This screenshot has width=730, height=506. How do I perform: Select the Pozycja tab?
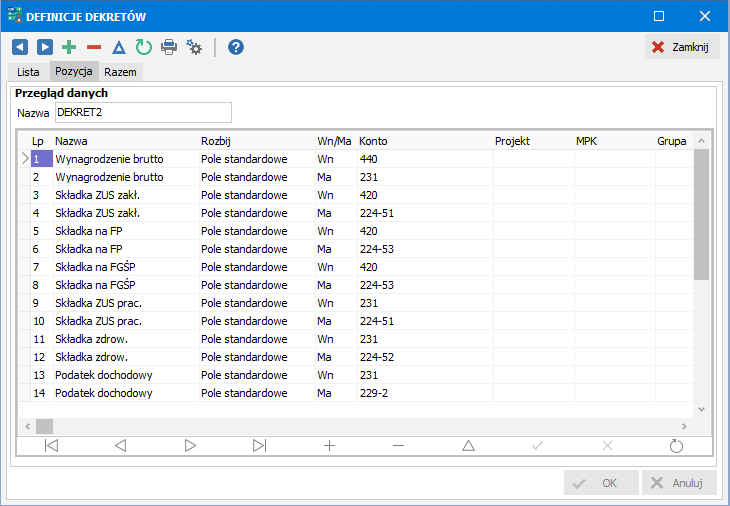[74, 71]
